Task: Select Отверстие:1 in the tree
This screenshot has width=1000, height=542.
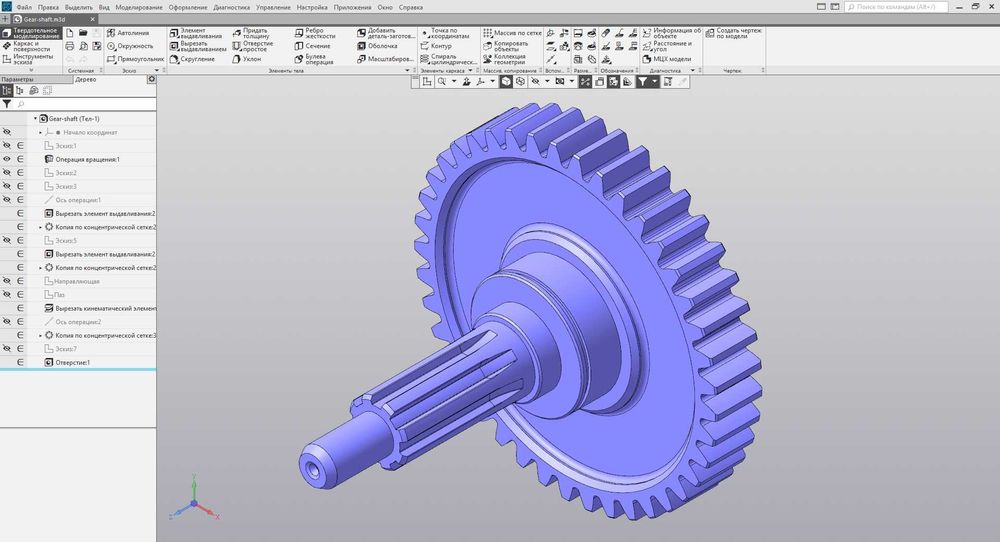Action: click(x=72, y=362)
